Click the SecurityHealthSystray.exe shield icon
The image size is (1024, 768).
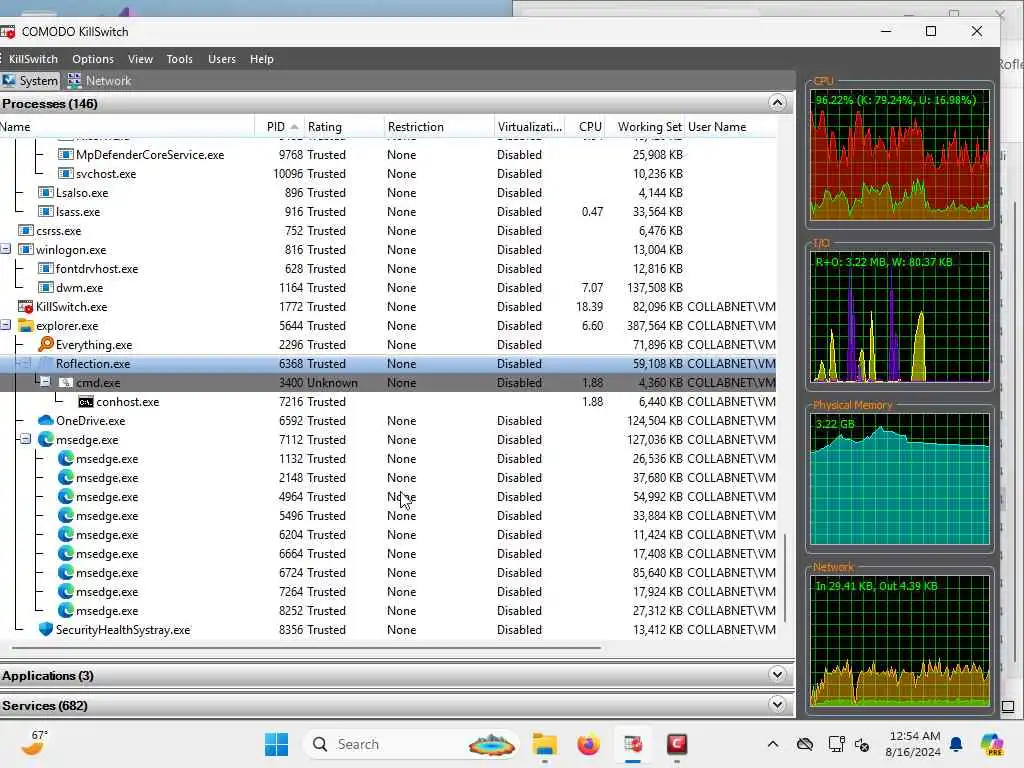tap(46, 629)
